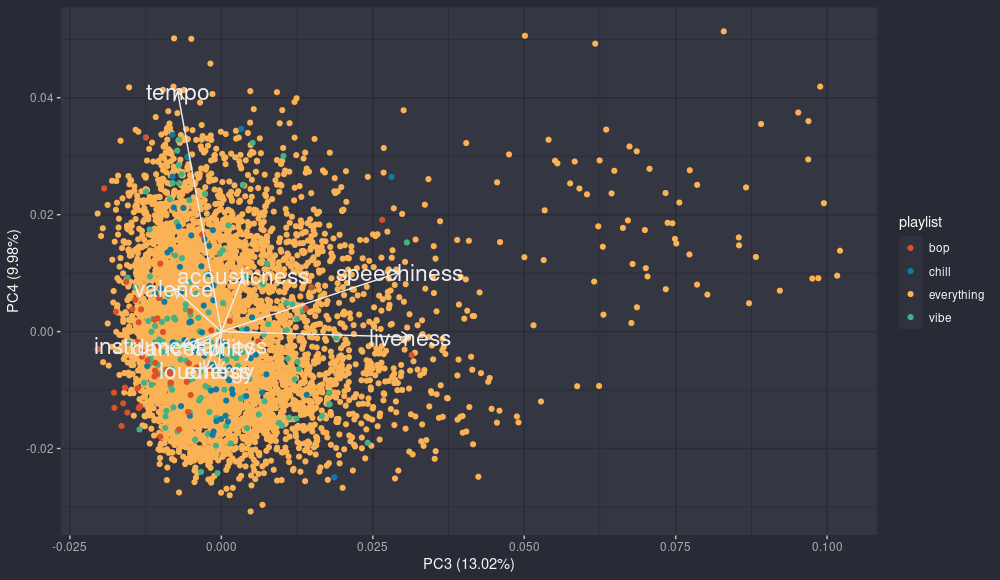Click the blue chill legend dot
Image resolution: width=1000 pixels, height=580 pixels.
[909, 271]
